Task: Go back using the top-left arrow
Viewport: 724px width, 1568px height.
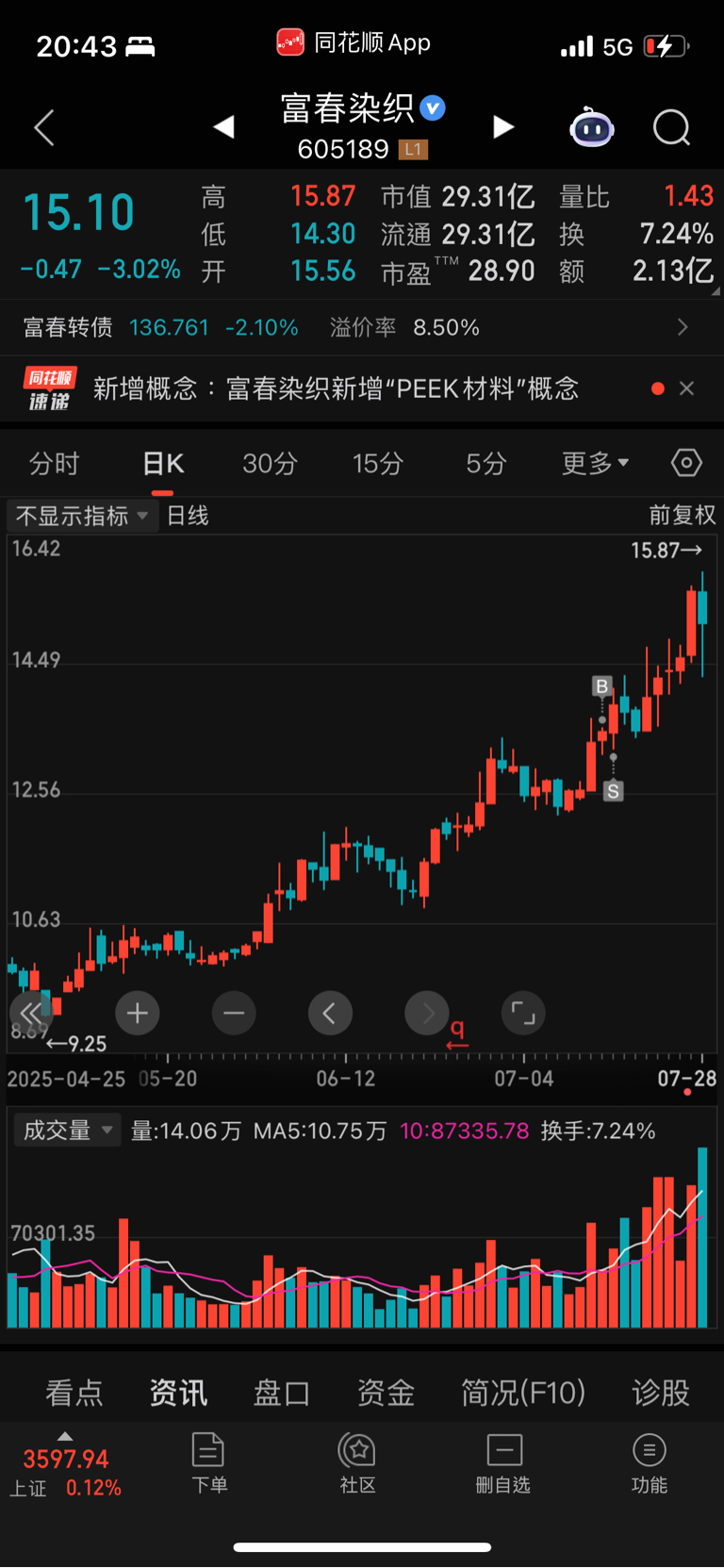Action: point(43,127)
